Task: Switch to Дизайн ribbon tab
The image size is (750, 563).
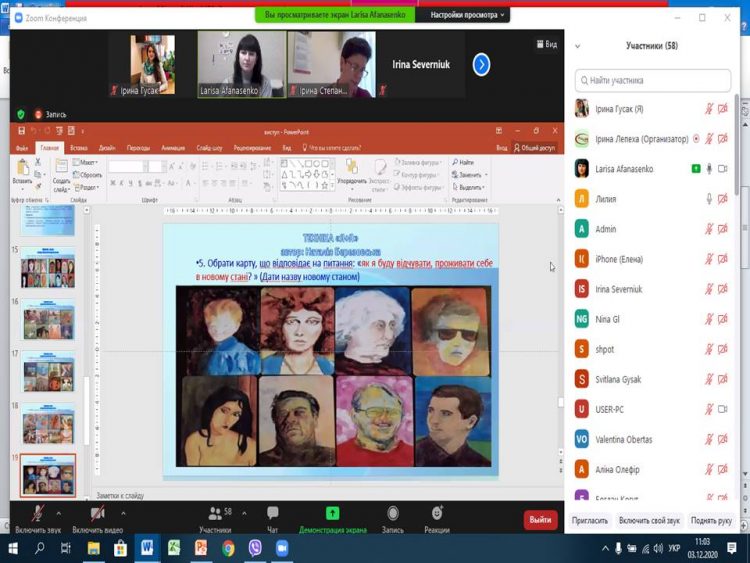Action: tap(107, 148)
